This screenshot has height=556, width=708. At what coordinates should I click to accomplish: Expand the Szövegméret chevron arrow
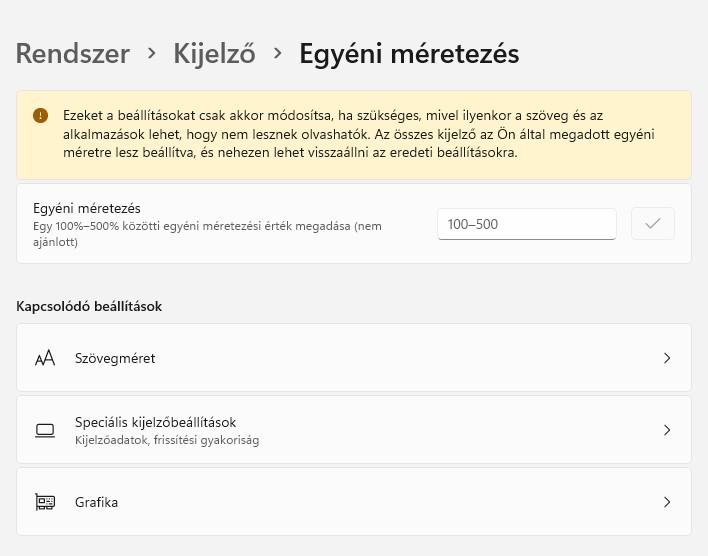pos(667,358)
